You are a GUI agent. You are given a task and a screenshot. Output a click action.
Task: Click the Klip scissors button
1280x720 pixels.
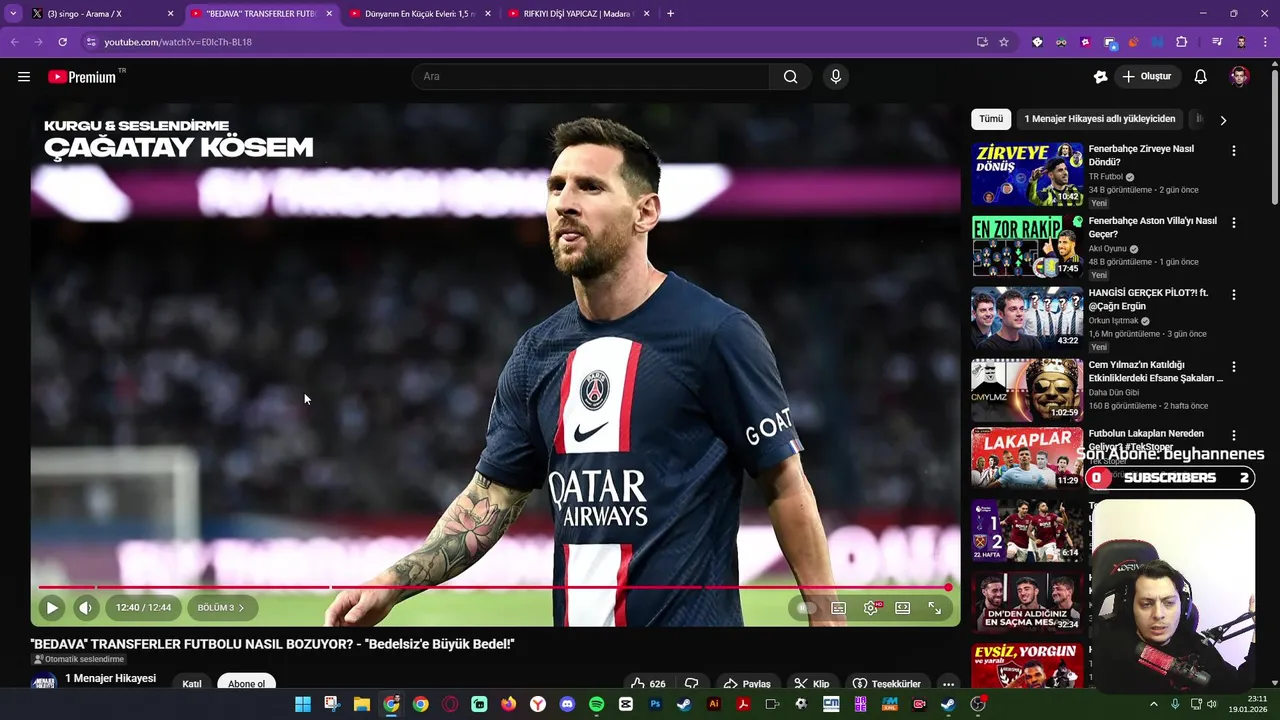coord(812,684)
